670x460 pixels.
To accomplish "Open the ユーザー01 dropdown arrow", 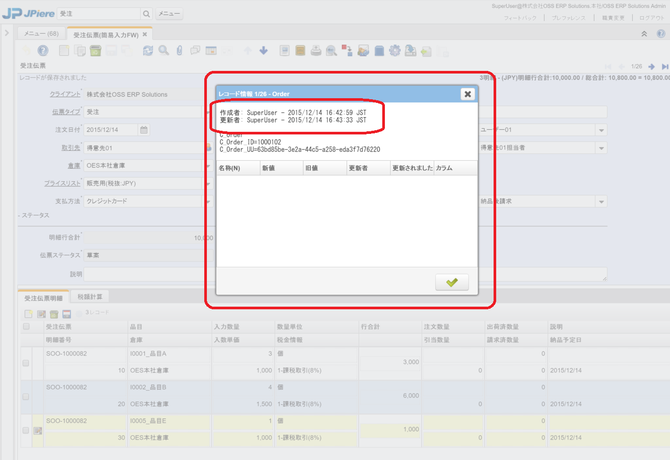I will coord(601,130).
